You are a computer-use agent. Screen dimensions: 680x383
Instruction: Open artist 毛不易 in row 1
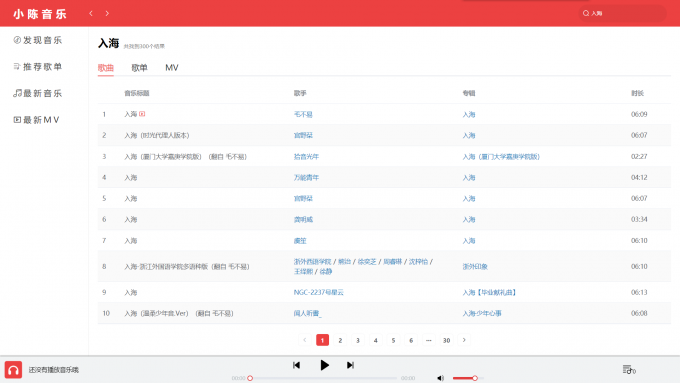pyautogui.click(x=303, y=115)
